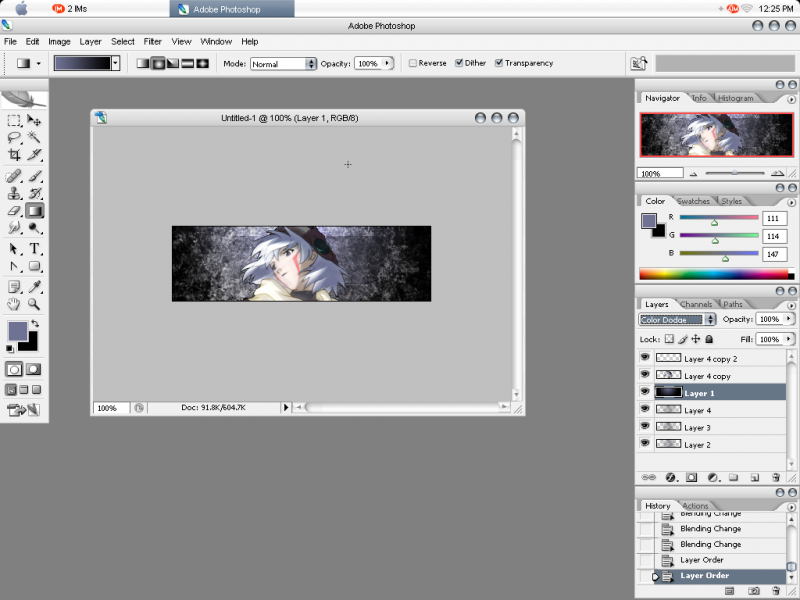Viewport: 800px width, 600px height.
Task: Select the Healing Brush tool
Action: 14,177
